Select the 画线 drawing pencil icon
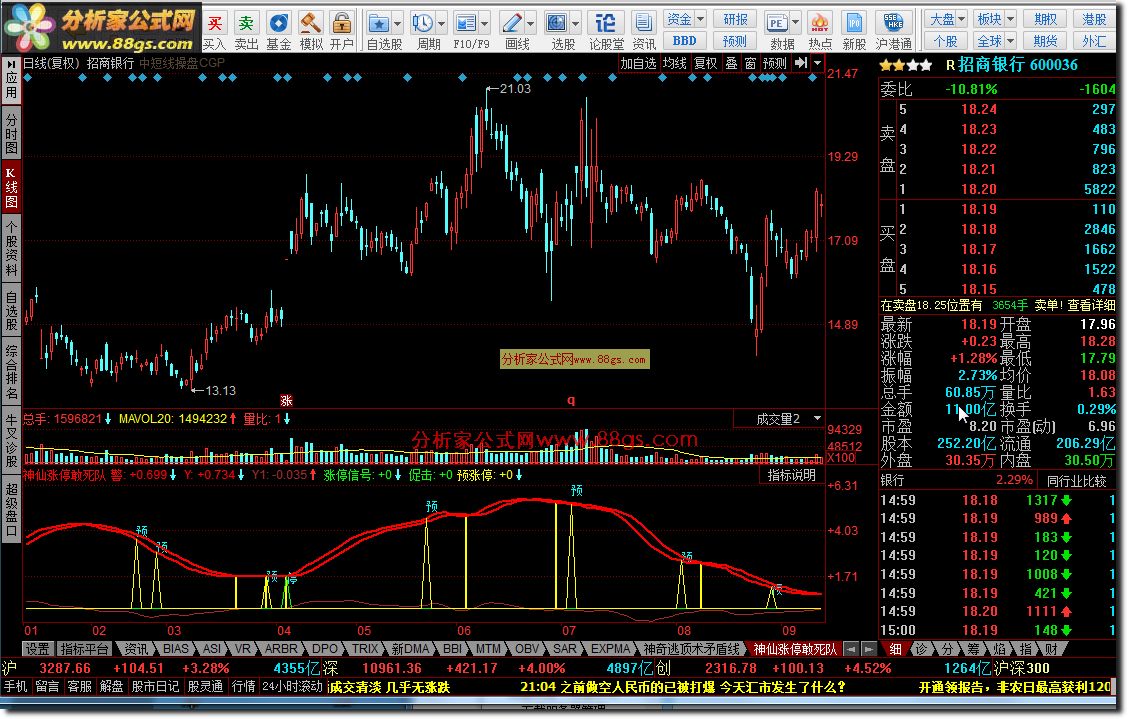 coord(512,24)
